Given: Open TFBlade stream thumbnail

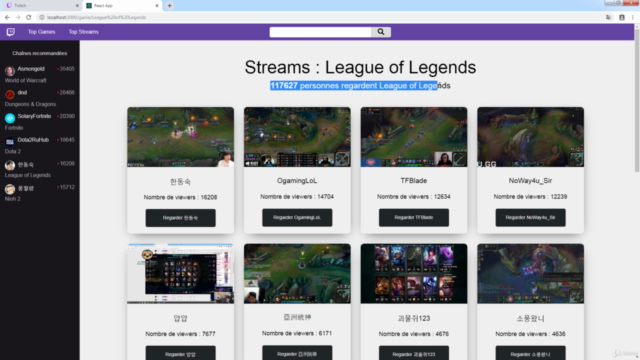Looking at the screenshot, I should pos(414,137).
